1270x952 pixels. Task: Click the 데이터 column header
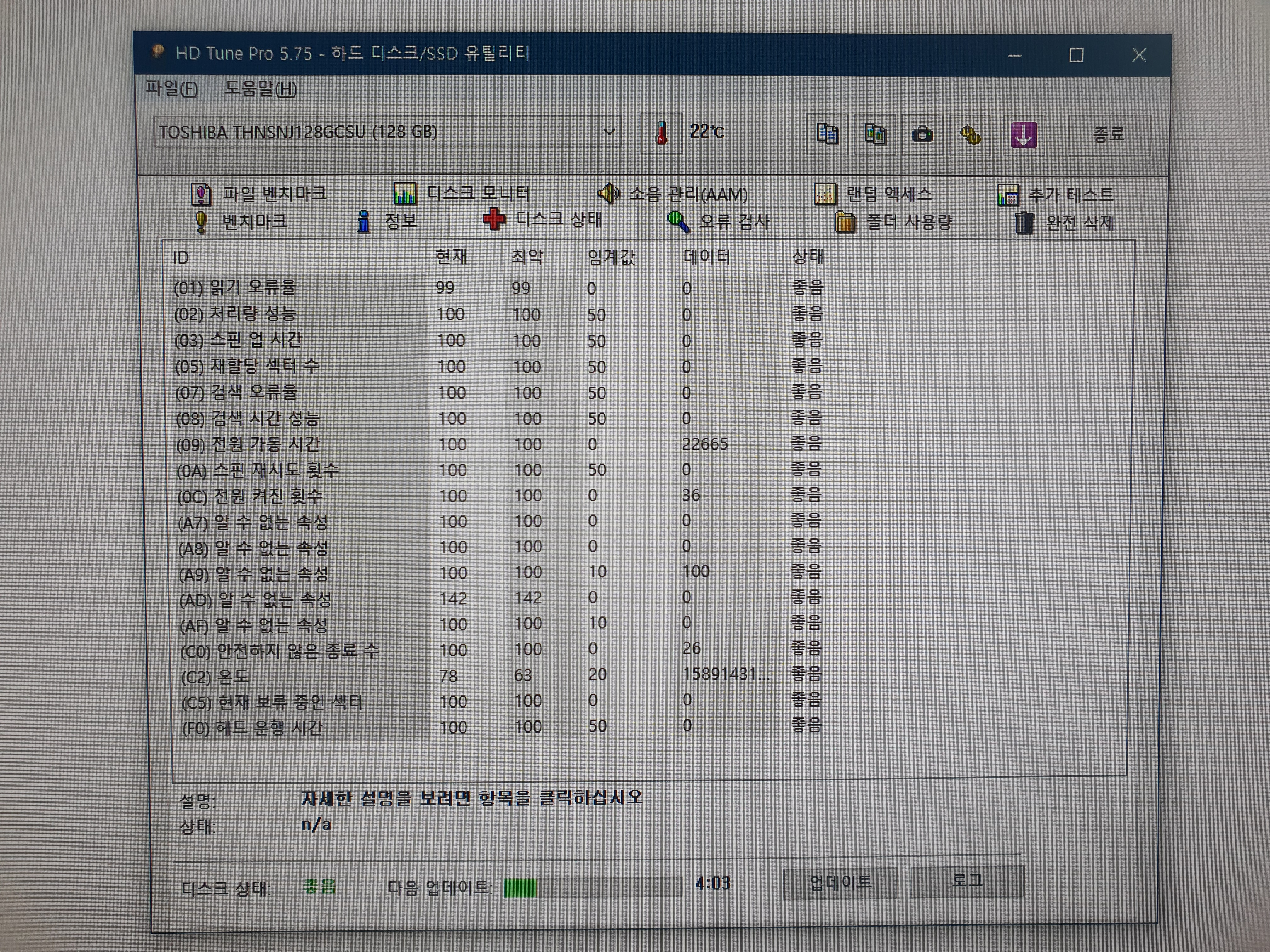pyautogui.click(x=707, y=257)
